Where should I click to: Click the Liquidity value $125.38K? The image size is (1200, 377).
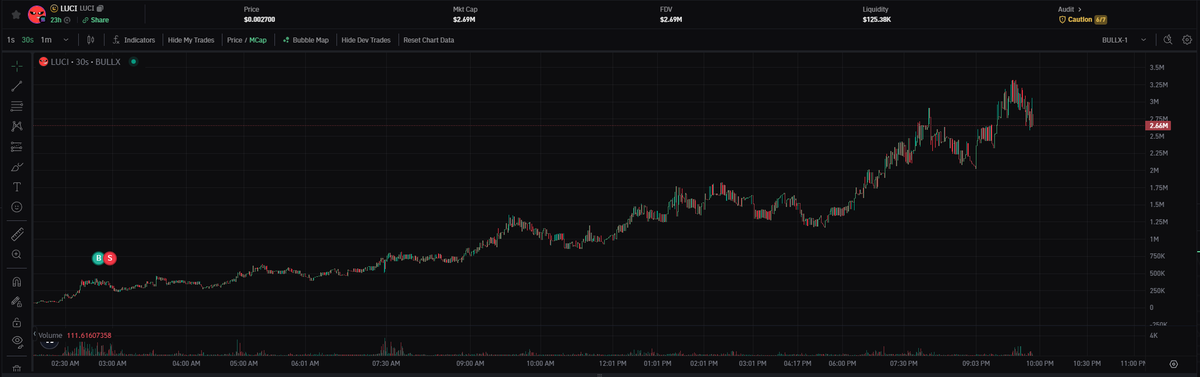point(878,19)
